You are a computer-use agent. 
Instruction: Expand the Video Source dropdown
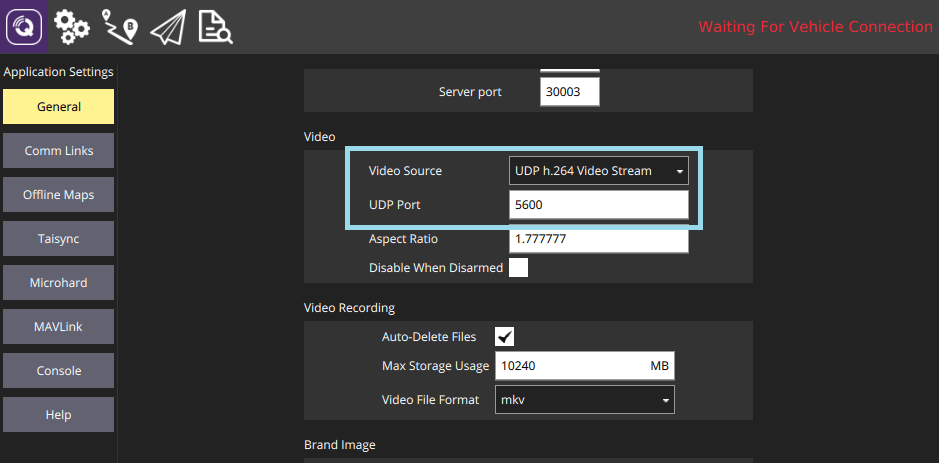[x=598, y=171]
